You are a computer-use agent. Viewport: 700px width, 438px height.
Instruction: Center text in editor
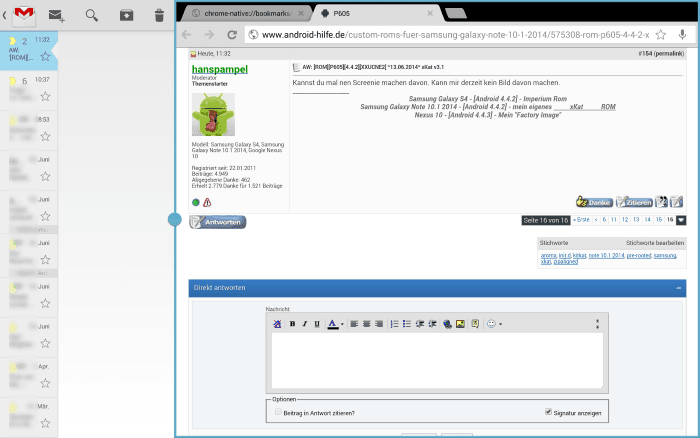[367, 324]
